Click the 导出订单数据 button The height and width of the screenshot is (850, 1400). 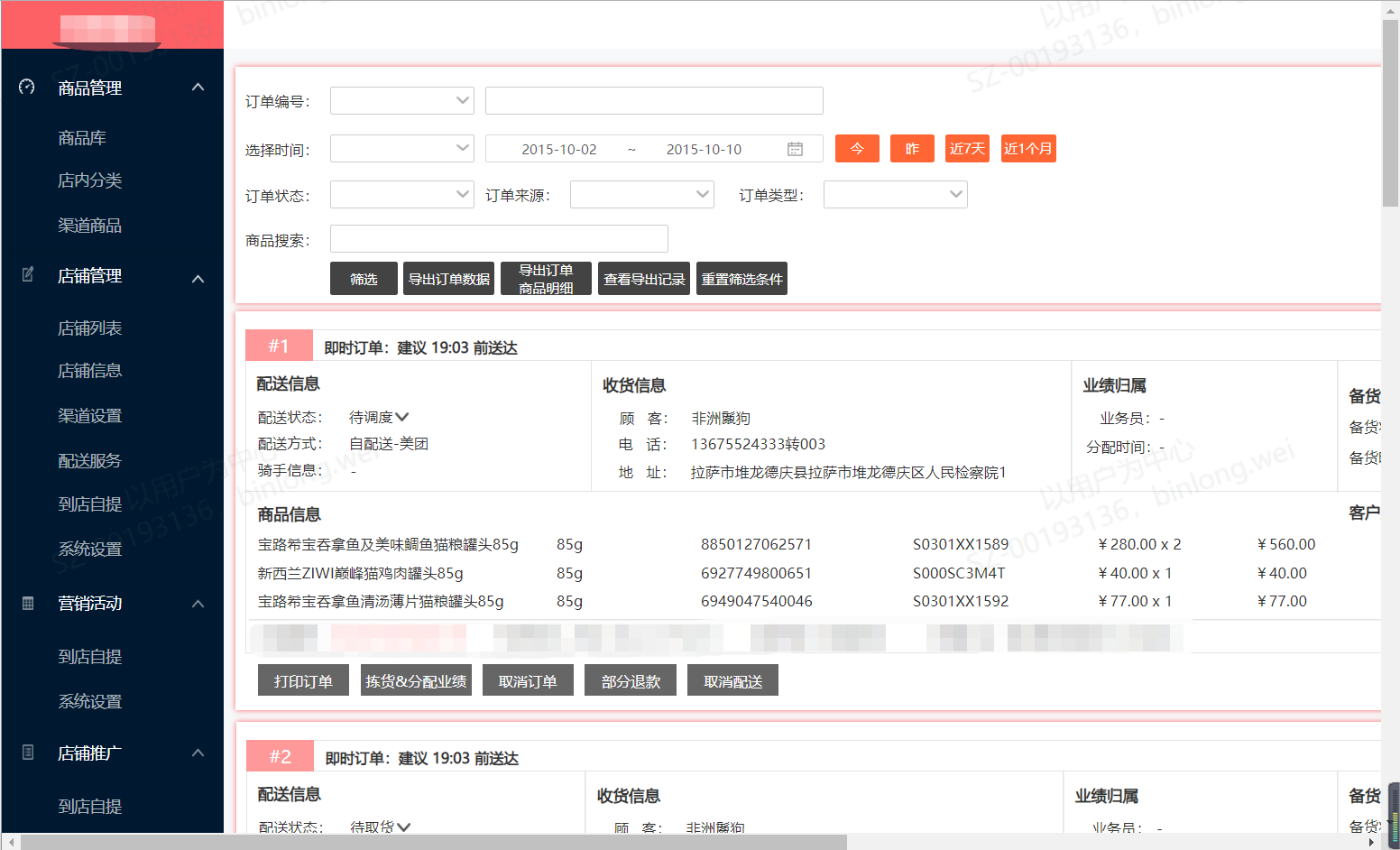pos(449,279)
